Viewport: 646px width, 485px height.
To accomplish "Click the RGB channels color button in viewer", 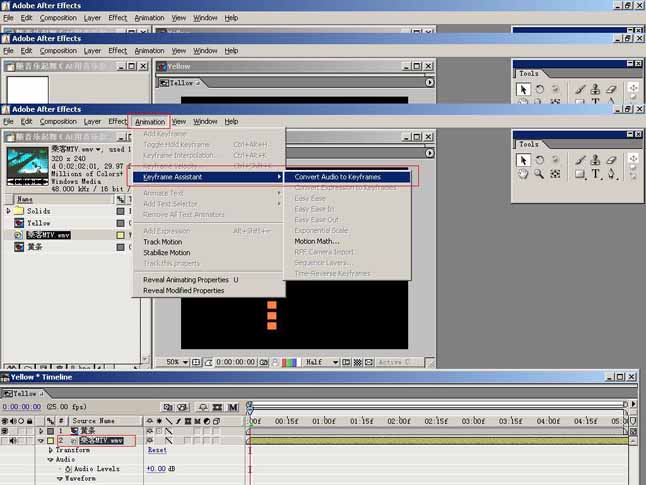I will [x=289, y=362].
